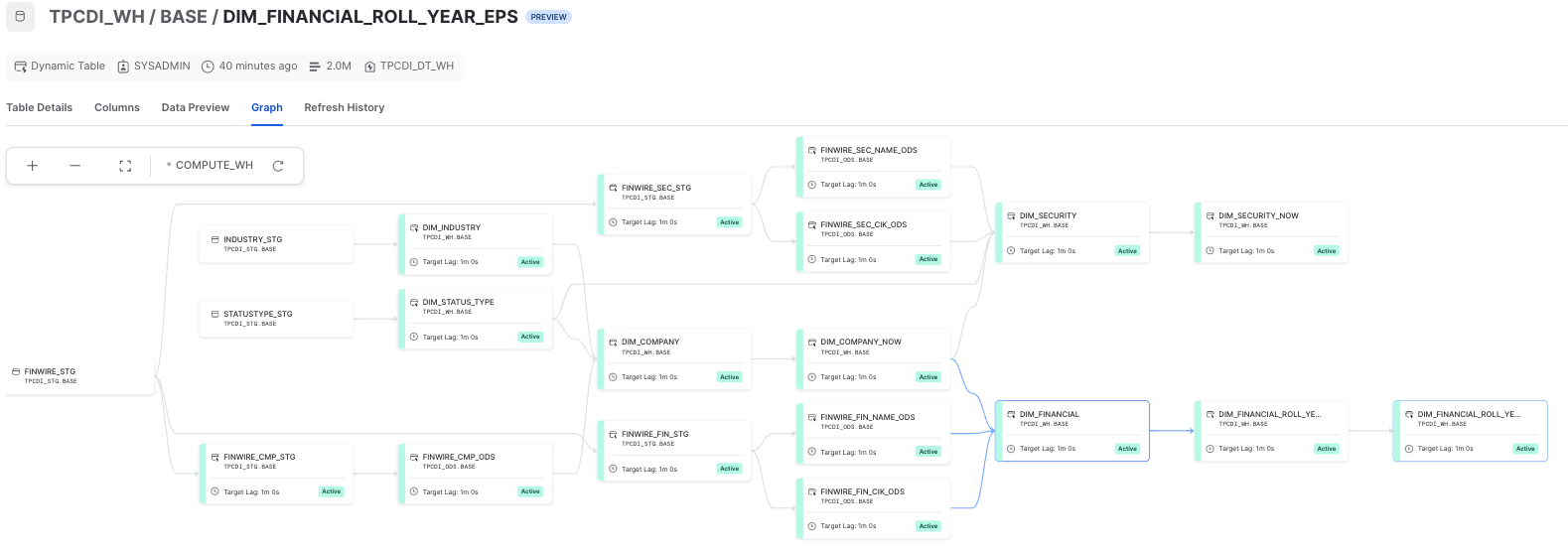1568x555 pixels.
Task: Click the zoom out minus icon
Action: tap(75, 166)
